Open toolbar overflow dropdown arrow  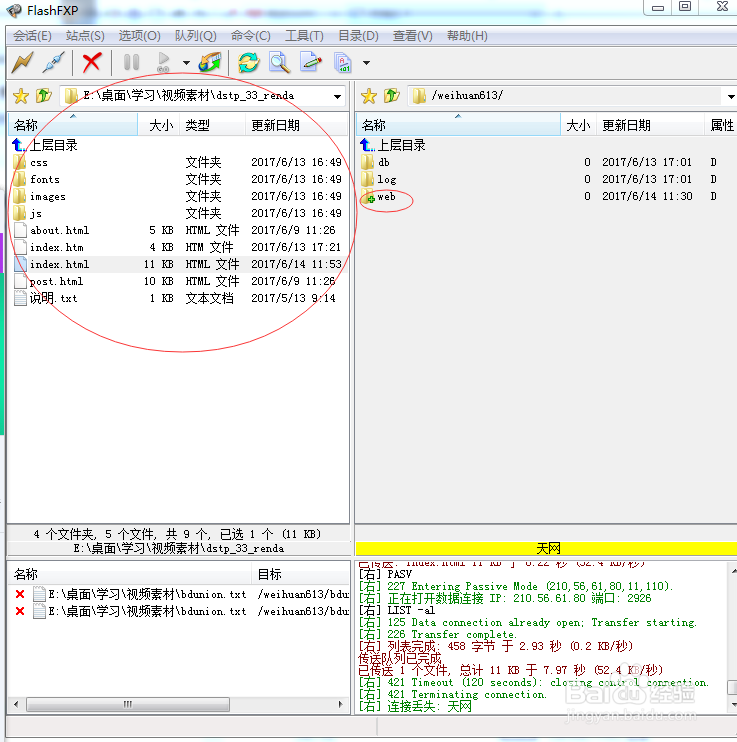366,63
